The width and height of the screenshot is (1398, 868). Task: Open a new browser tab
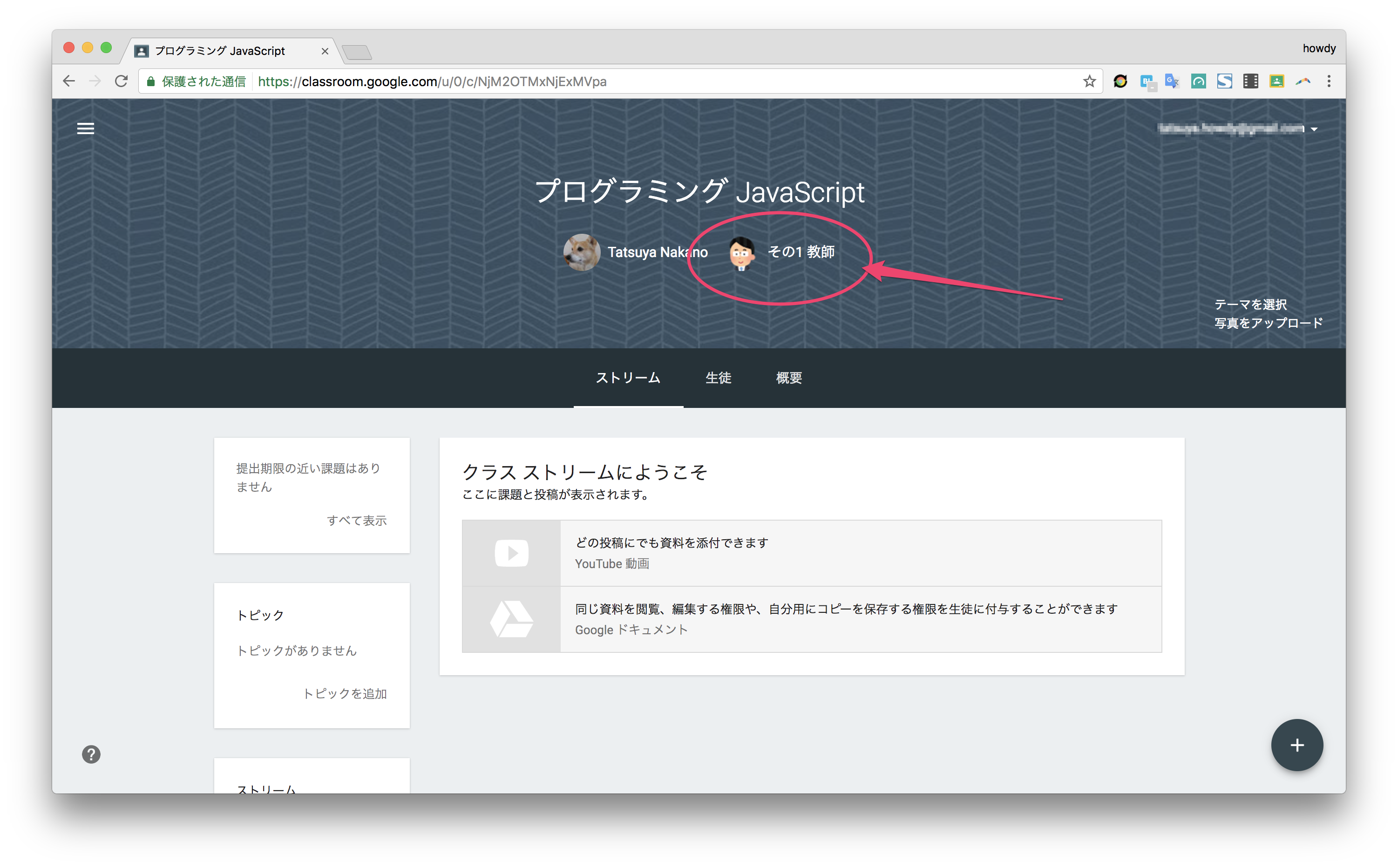tap(357, 52)
